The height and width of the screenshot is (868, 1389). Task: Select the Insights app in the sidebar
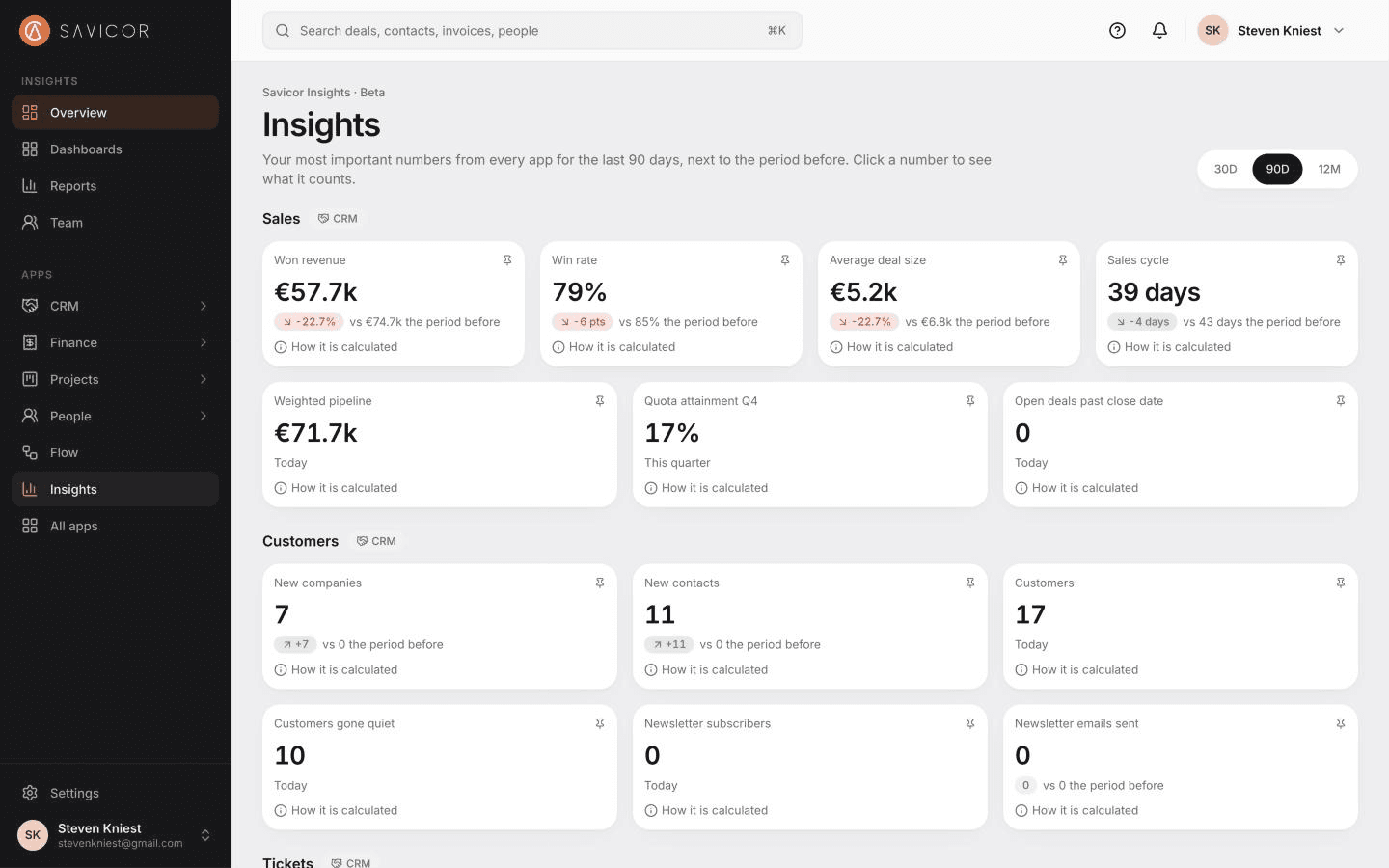[x=116, y=489]
